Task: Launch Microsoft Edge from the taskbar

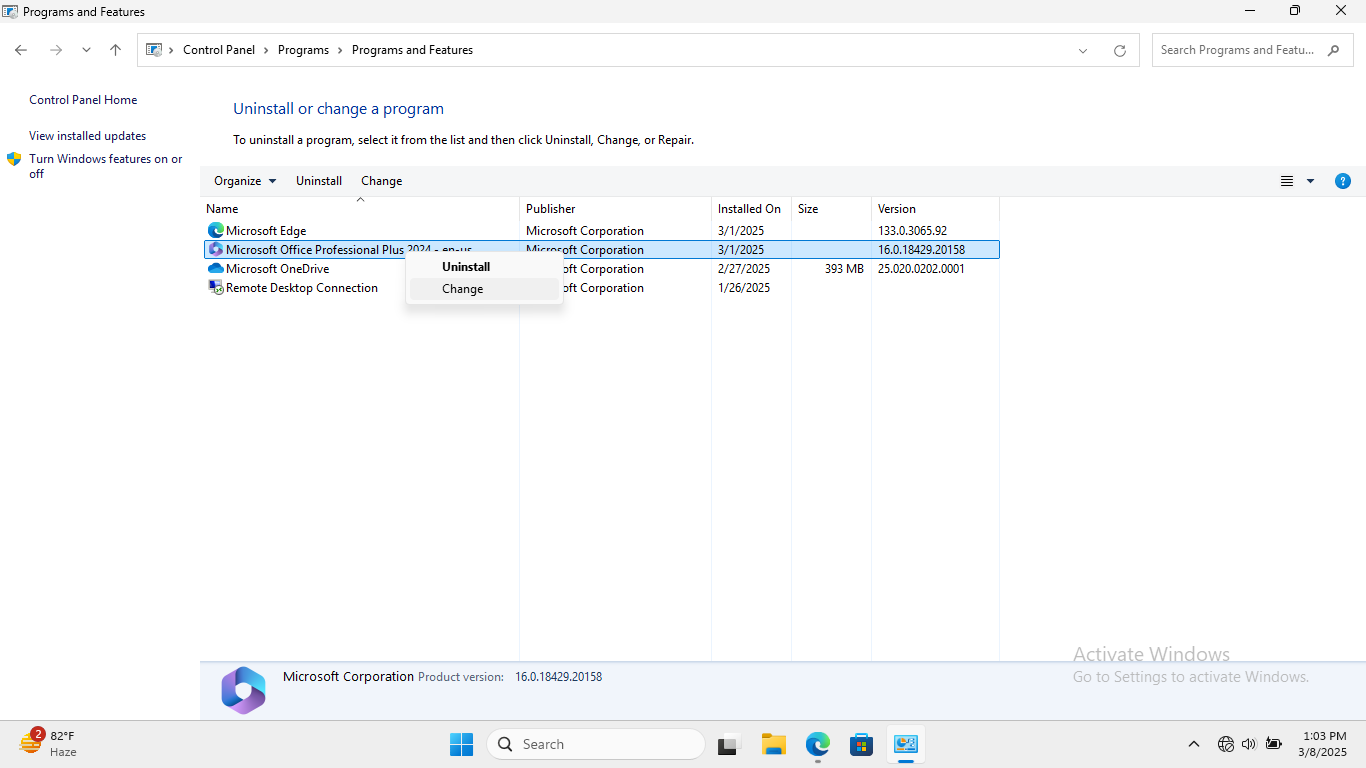Action: 818,744
